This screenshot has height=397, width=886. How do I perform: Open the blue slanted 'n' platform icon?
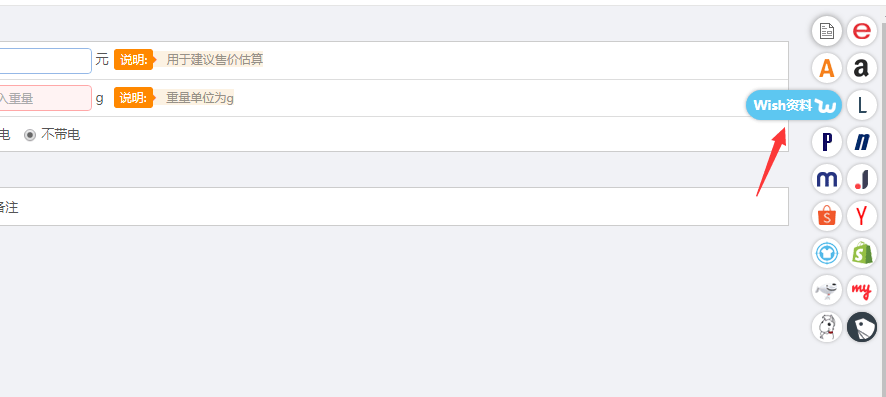tap(862, 142)
